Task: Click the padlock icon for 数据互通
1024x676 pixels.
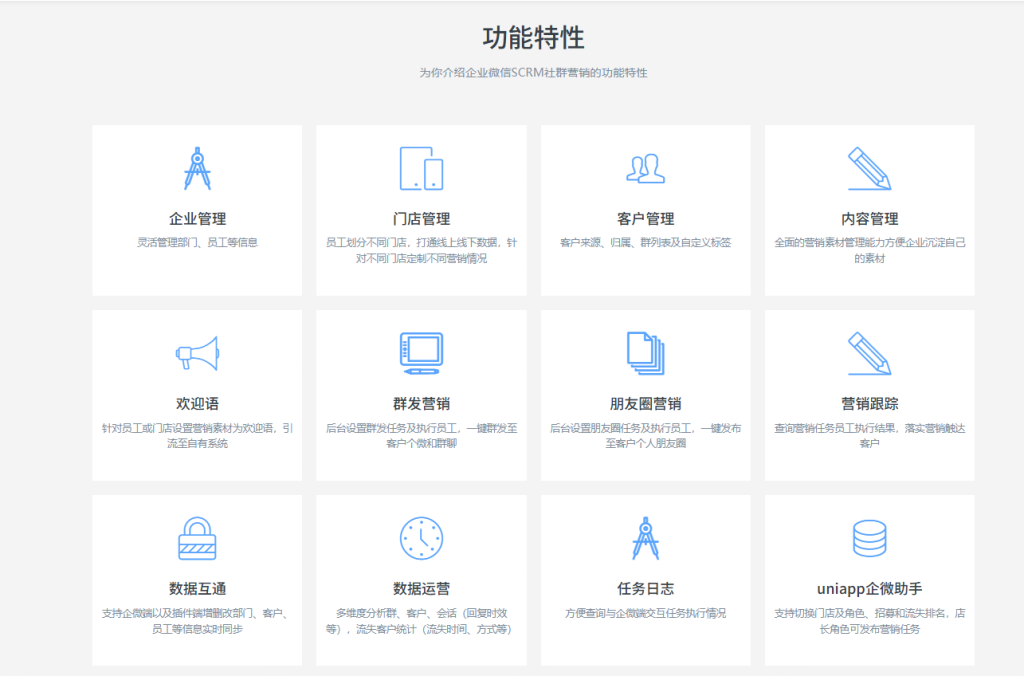Action: 197,538
